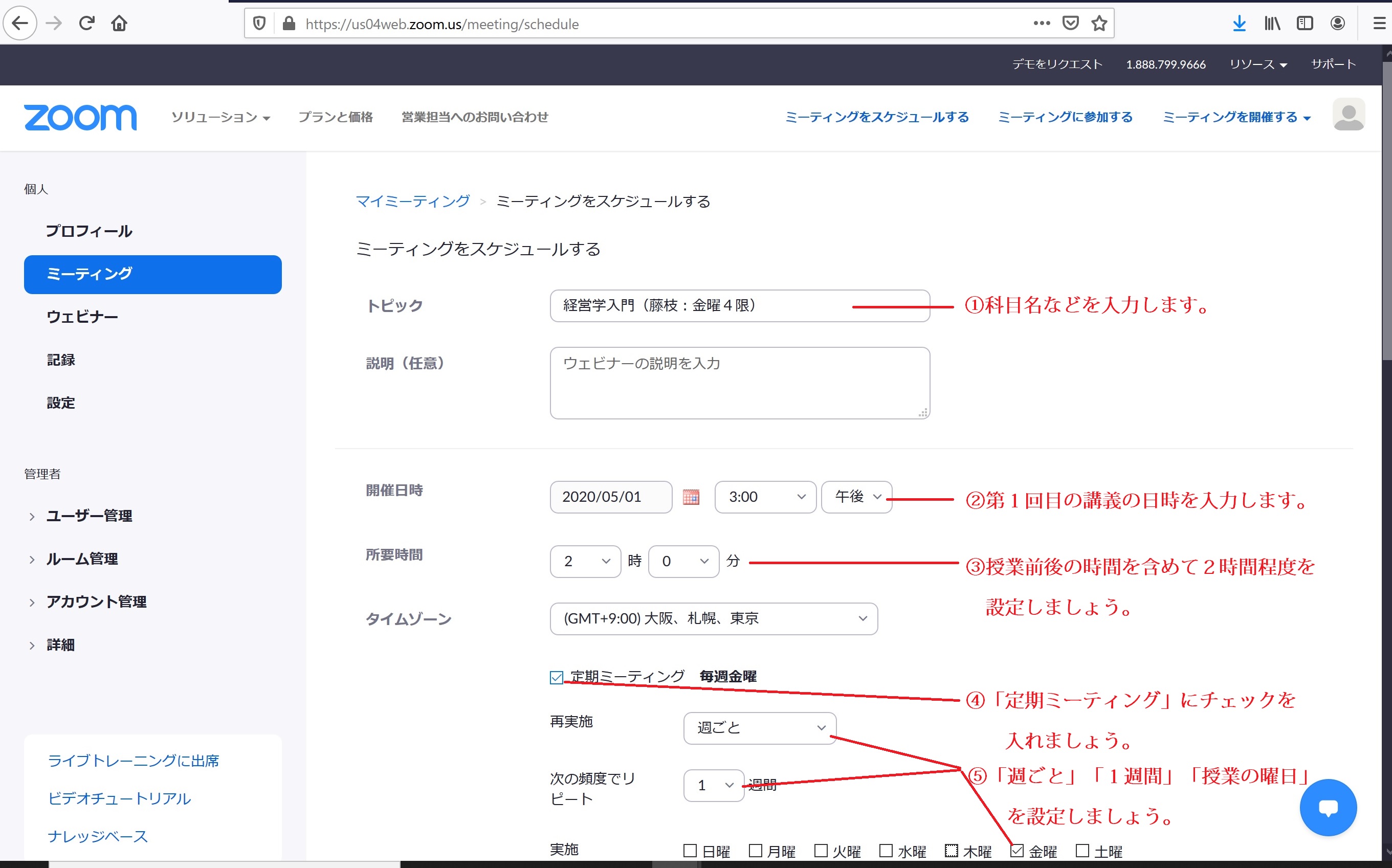Screen dimensions: 1392x868
Task: Open the duration hours dropdown showing 2
Action: (586, 562)
